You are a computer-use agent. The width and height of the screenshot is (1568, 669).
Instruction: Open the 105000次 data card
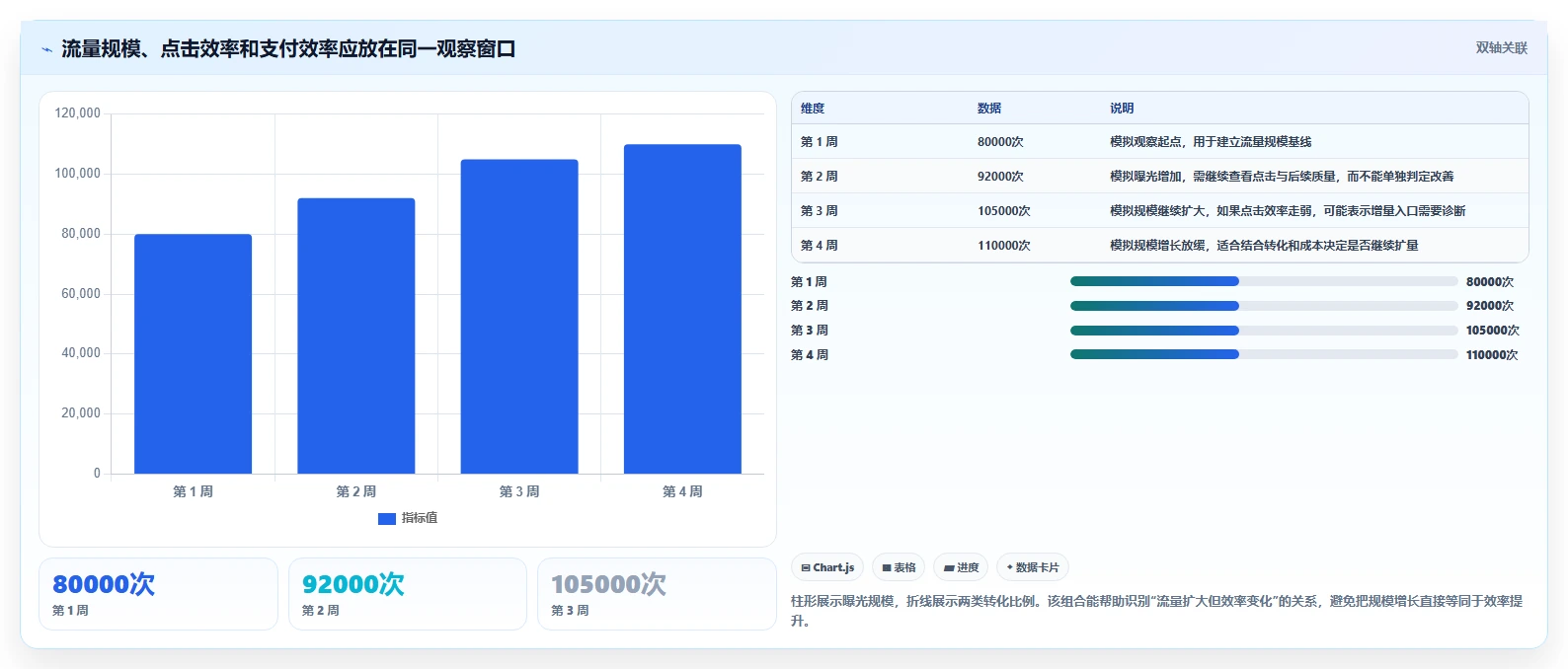657,594
